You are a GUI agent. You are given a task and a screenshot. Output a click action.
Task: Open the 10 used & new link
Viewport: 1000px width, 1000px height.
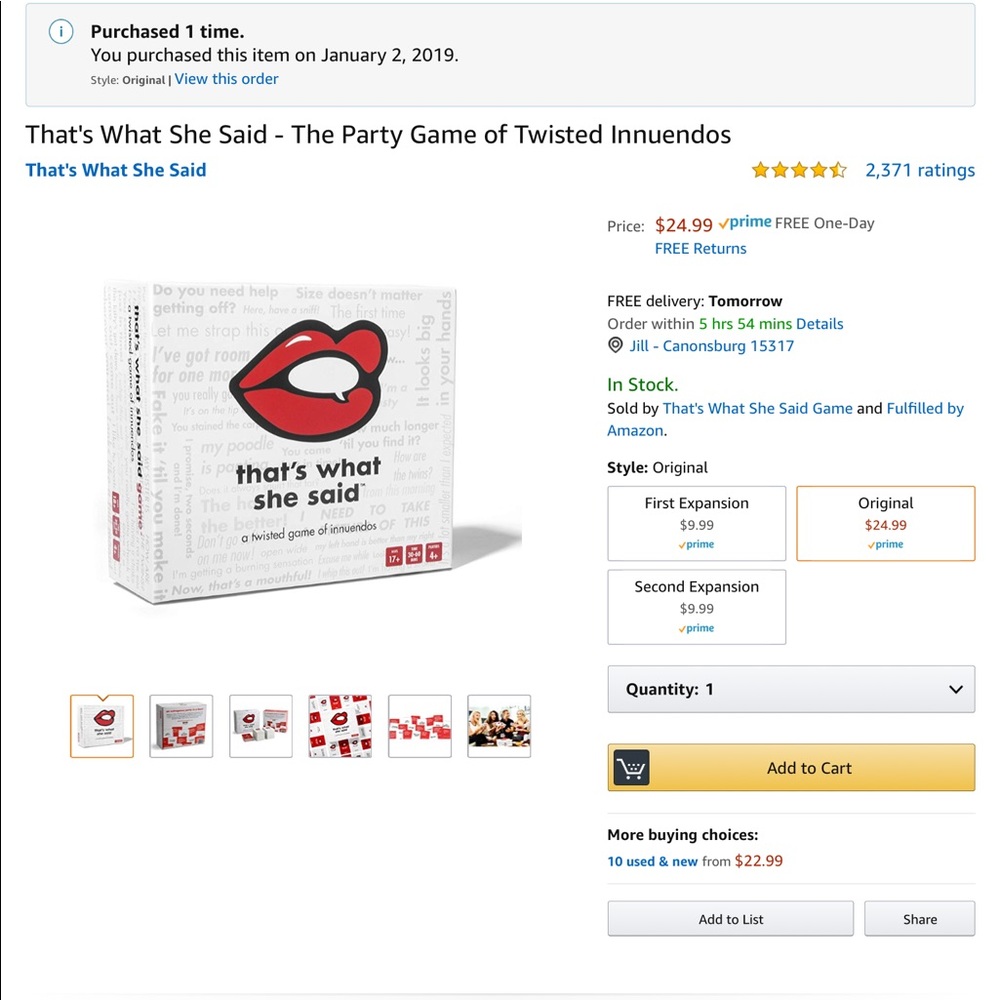pyautogui.click(x=652, y=861)
